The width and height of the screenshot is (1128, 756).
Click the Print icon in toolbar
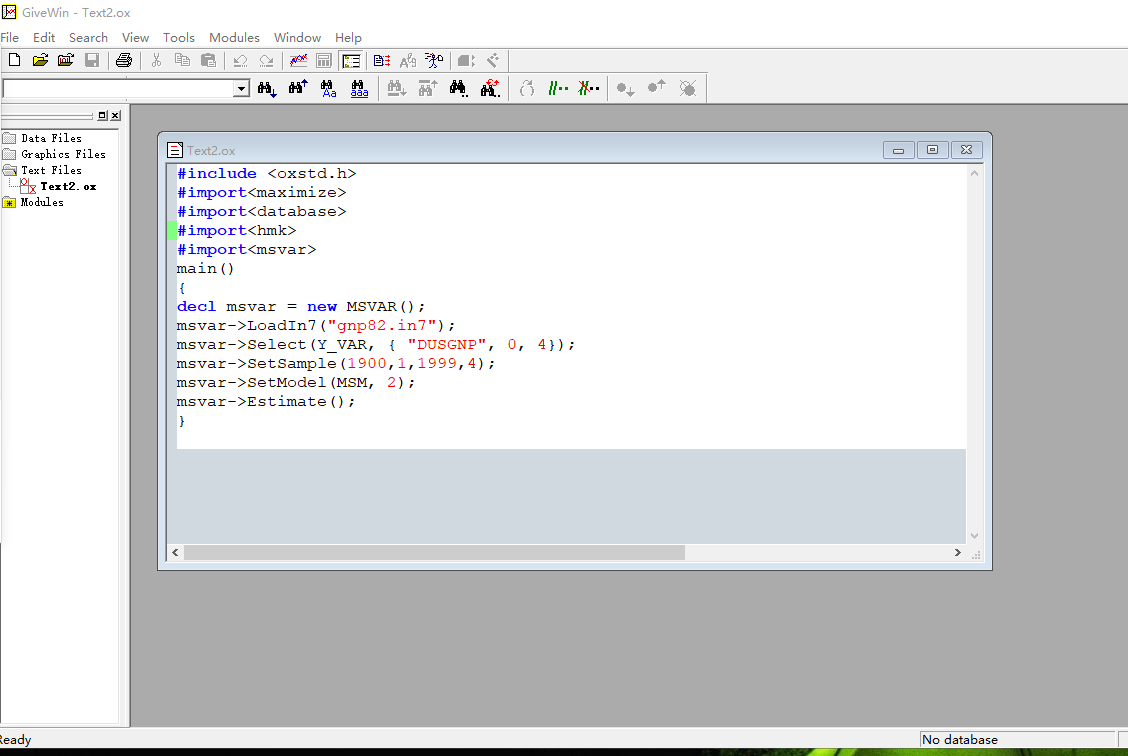pyautogui.click(x=123, y=61)
